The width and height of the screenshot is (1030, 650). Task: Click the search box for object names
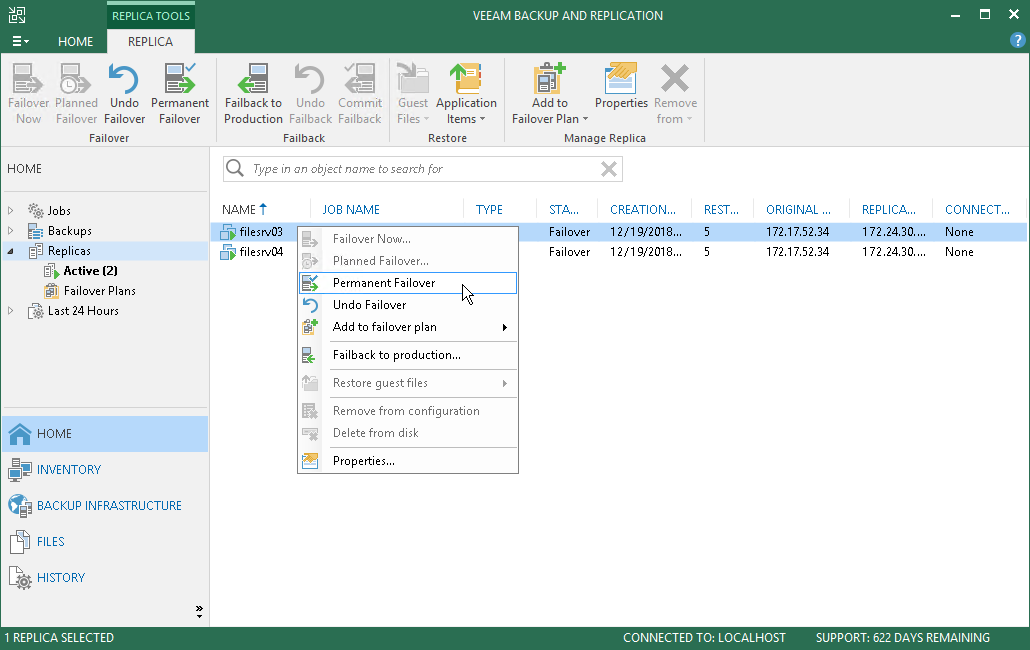click(x=424, y=169)
